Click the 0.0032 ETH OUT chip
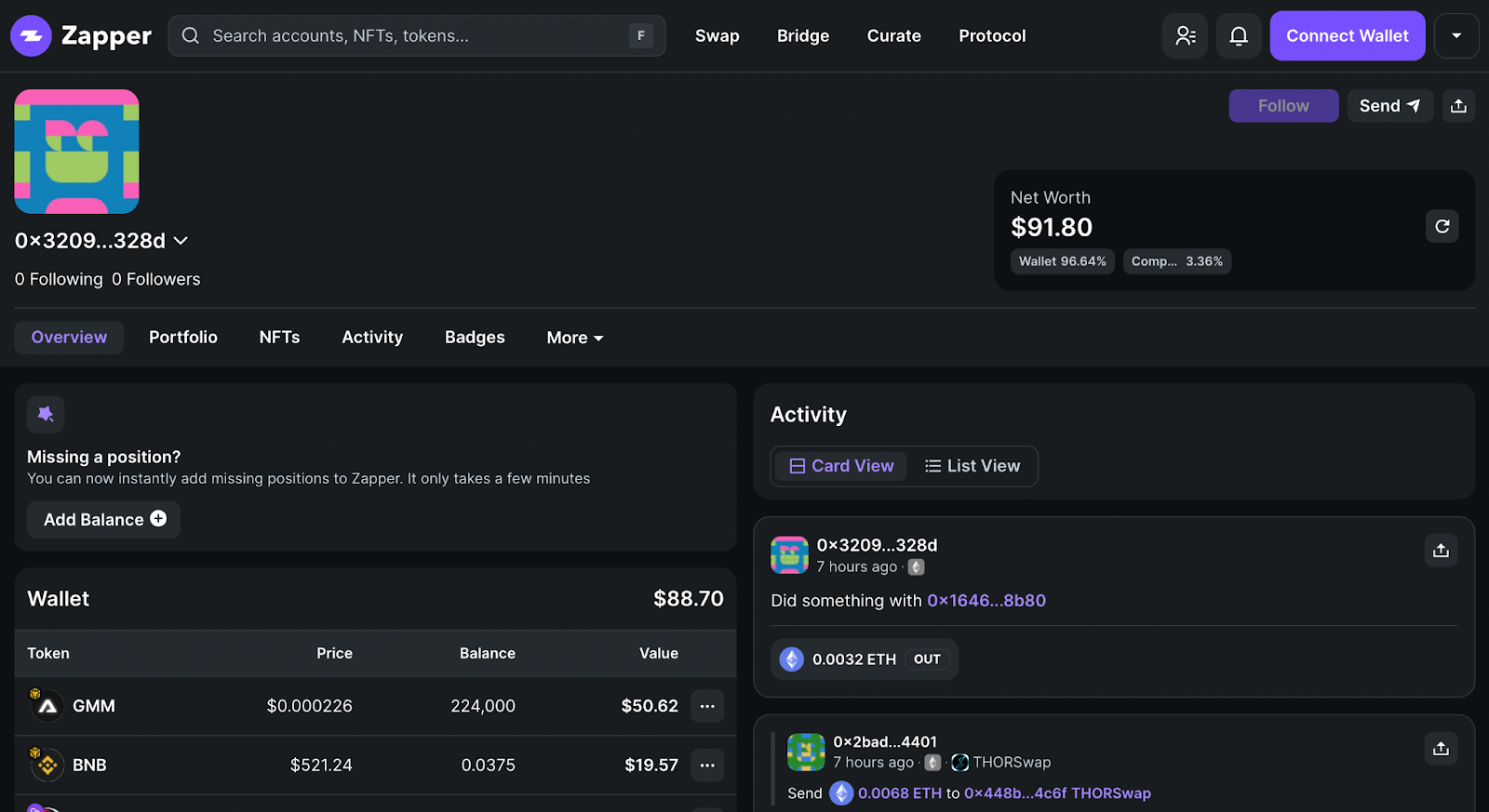 [864, 659]
